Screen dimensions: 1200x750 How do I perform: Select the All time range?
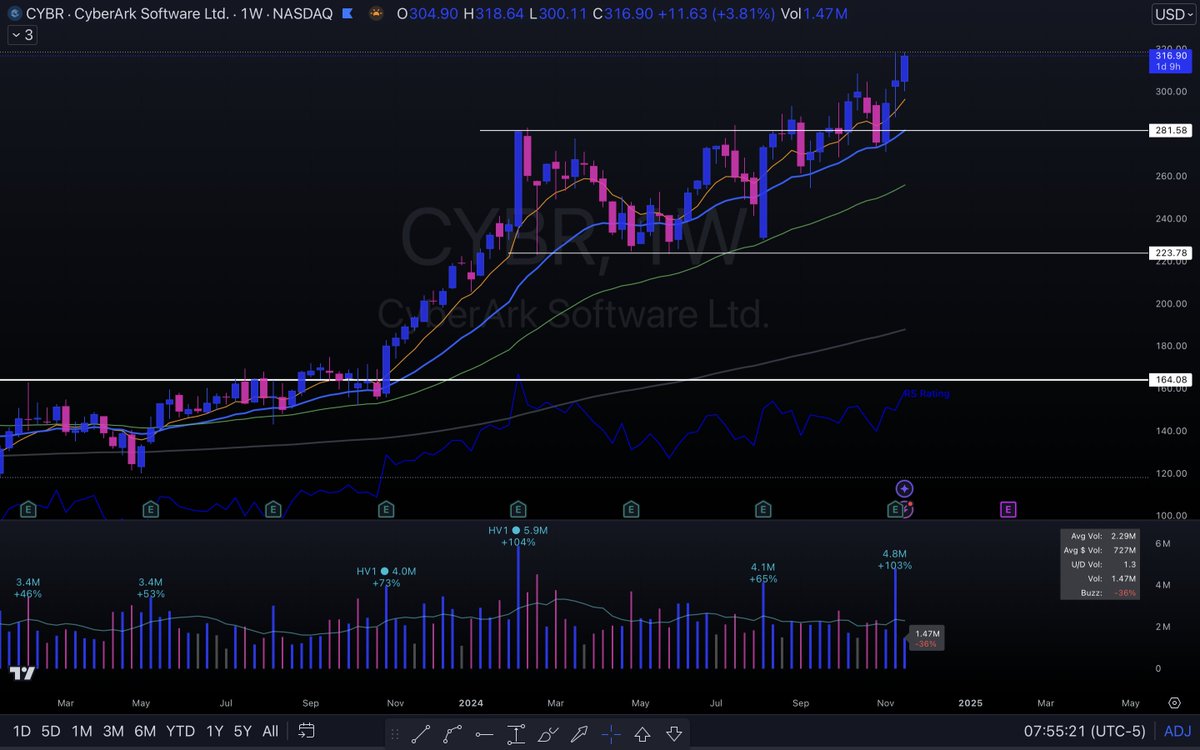(x=270, y=731)
